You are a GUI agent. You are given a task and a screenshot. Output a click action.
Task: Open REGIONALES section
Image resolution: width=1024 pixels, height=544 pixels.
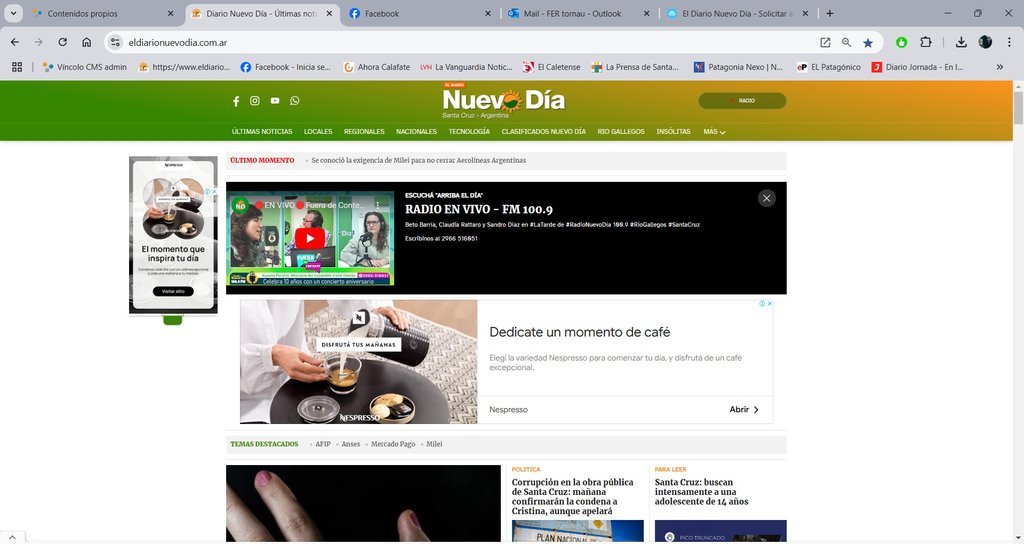(x=364, y=132)
